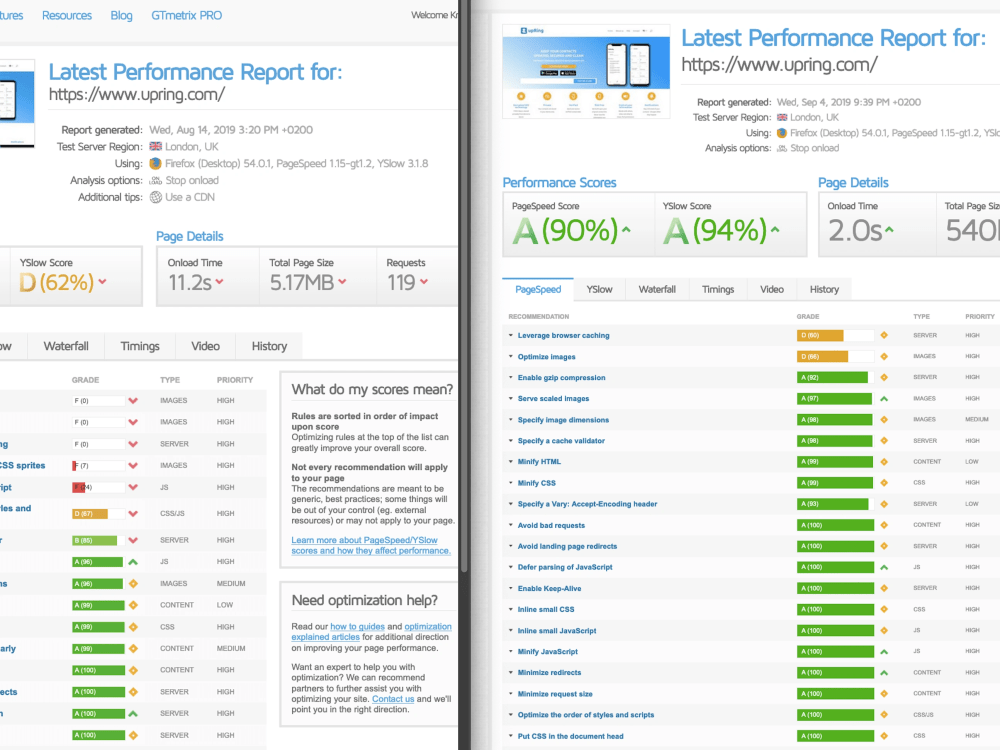The height and width of the screenshot is (750, 1000).
Task: Open Blog in left window navigation
Action: click(x=121, y=15)
